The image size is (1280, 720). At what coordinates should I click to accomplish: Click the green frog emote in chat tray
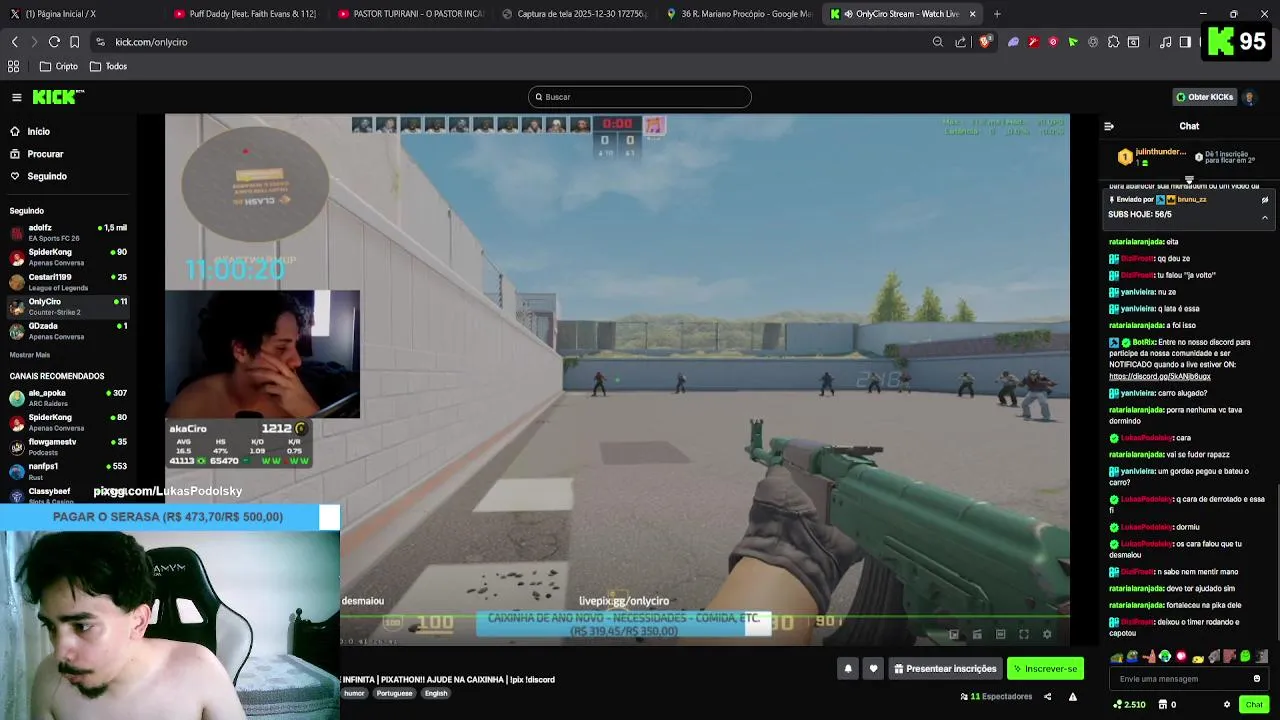click(1245, 657)
